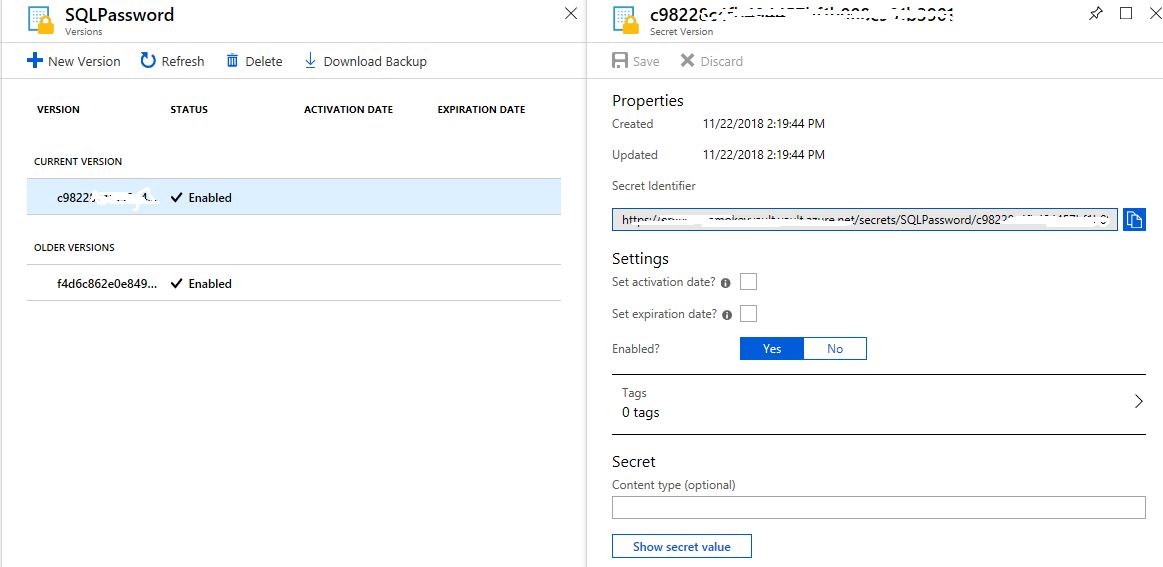Click the Content type optional field
Viewport: 1163px width, 567px height.
879,507
